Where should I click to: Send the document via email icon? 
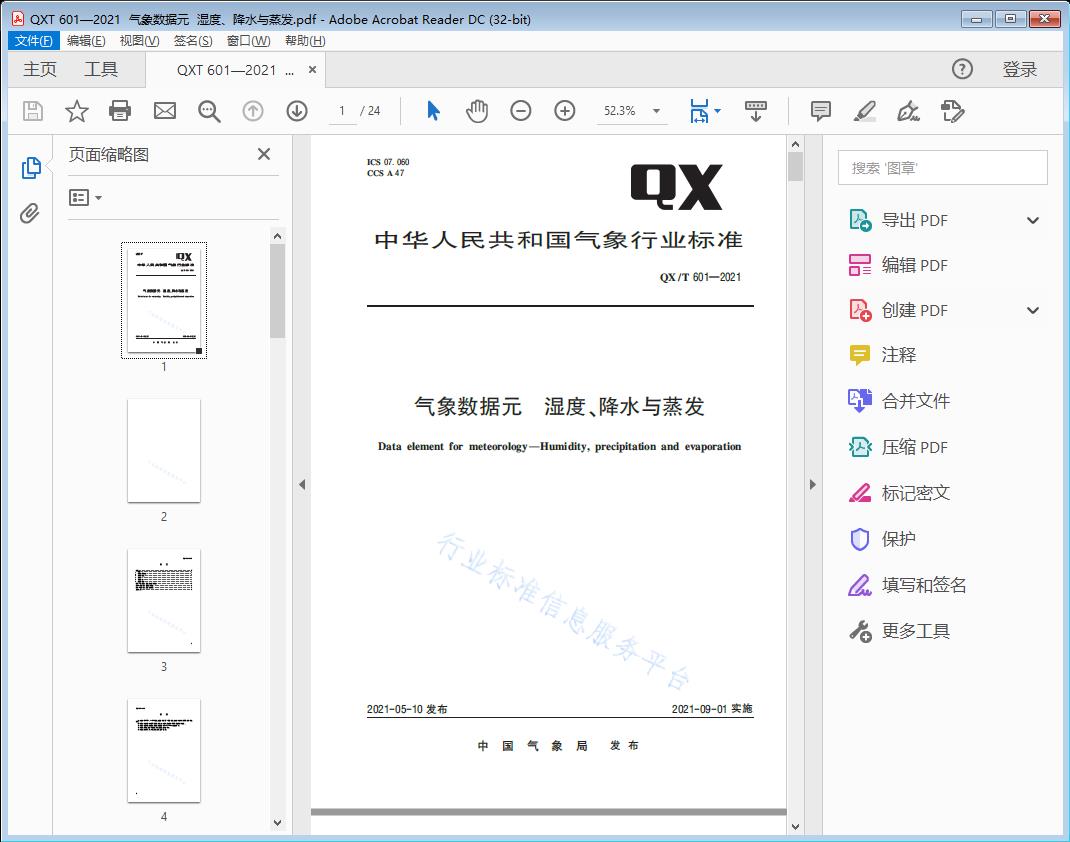(164, 111)
